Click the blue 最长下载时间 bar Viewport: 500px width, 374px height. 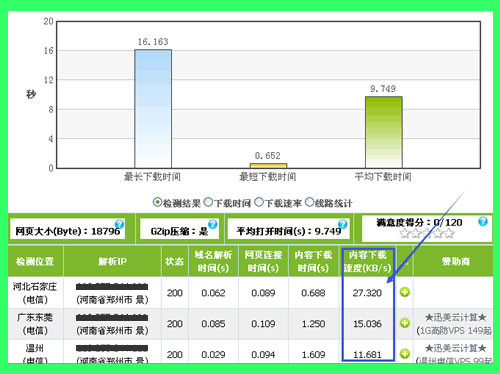(x=153, y=109)
